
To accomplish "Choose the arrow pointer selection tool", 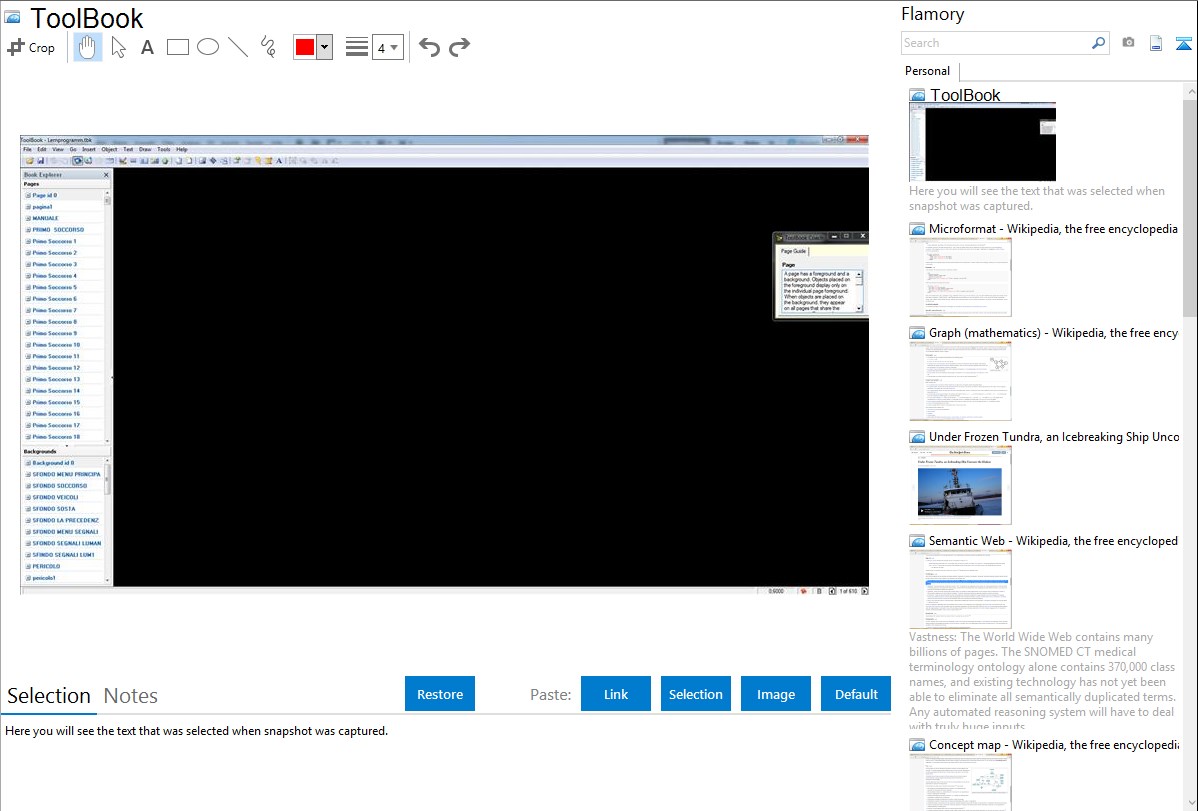I will point(118,47).
